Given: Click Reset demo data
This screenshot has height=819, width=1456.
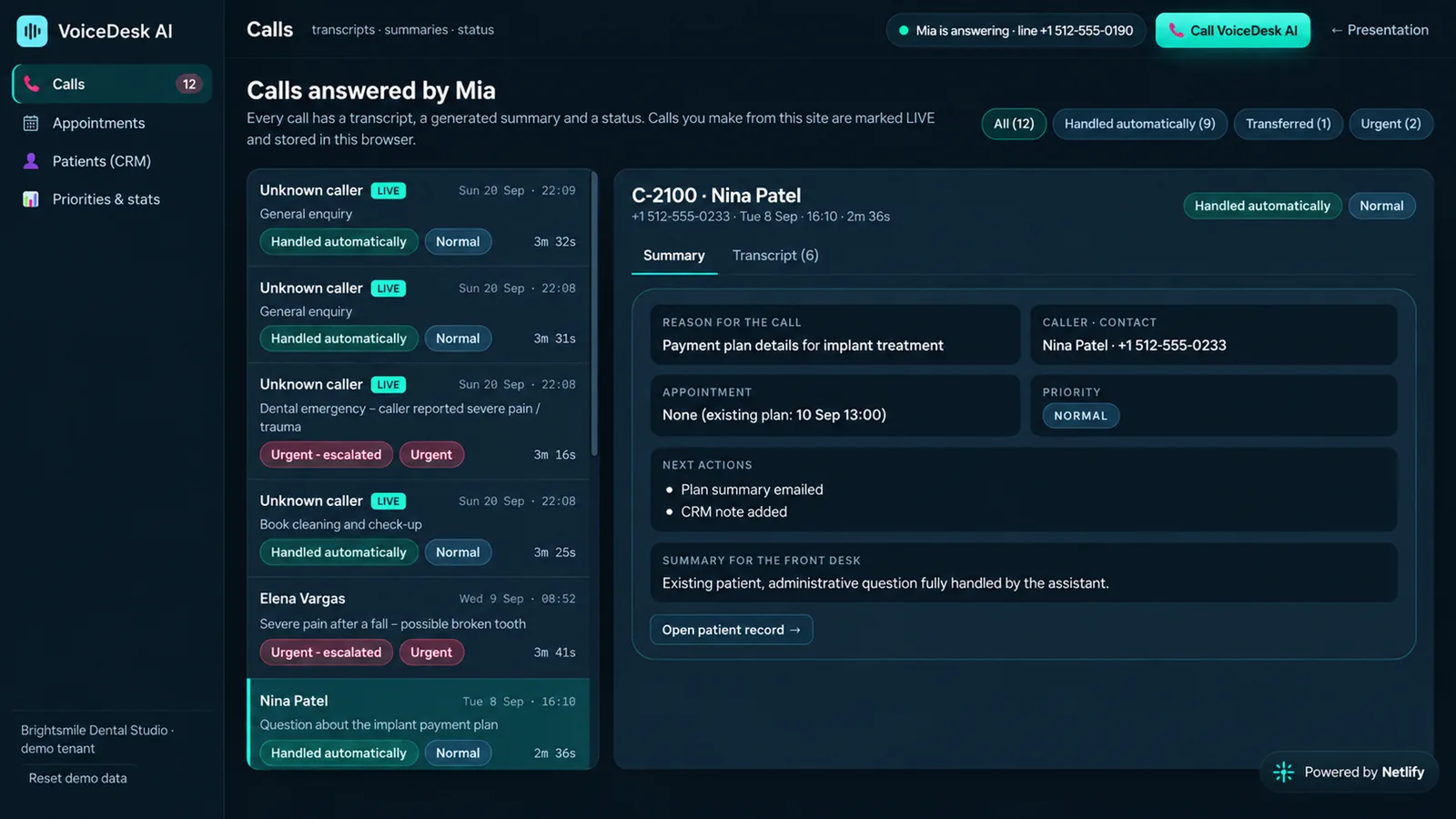Looking at the screenshot, I should (x=78, y=778).
